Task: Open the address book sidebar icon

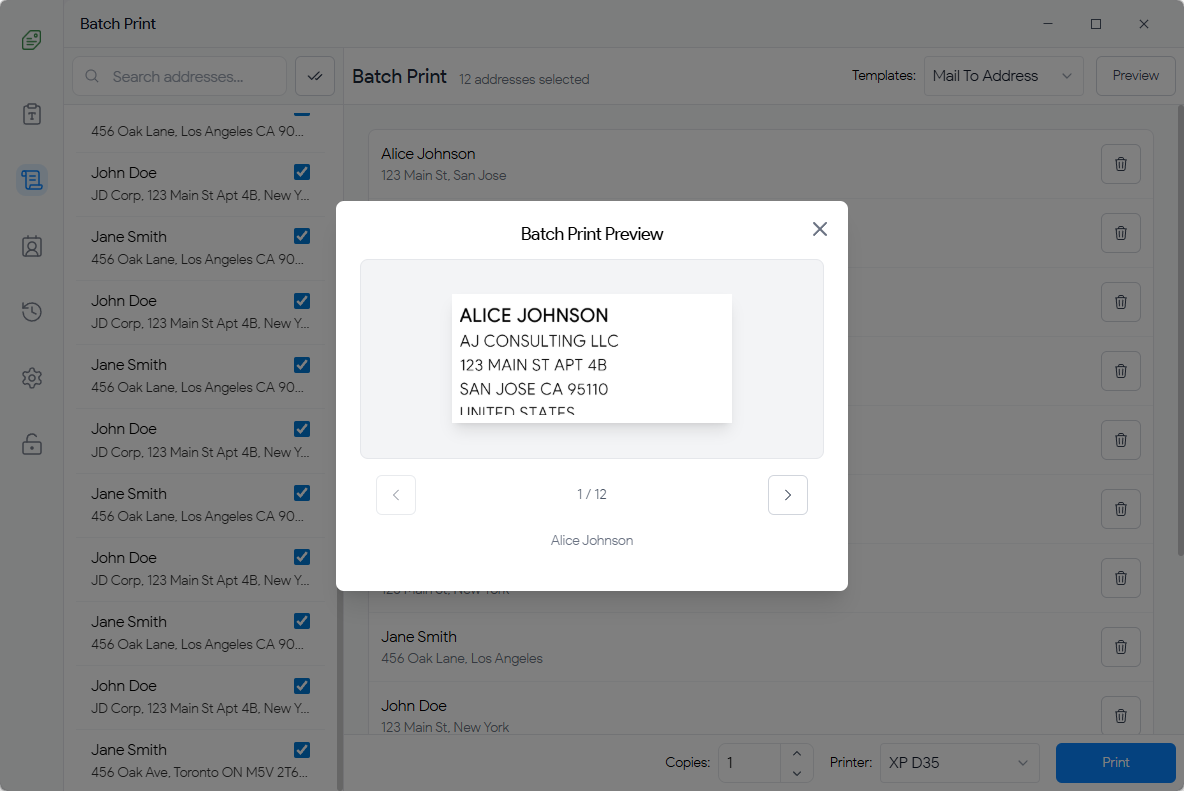Action: [32, 246]
